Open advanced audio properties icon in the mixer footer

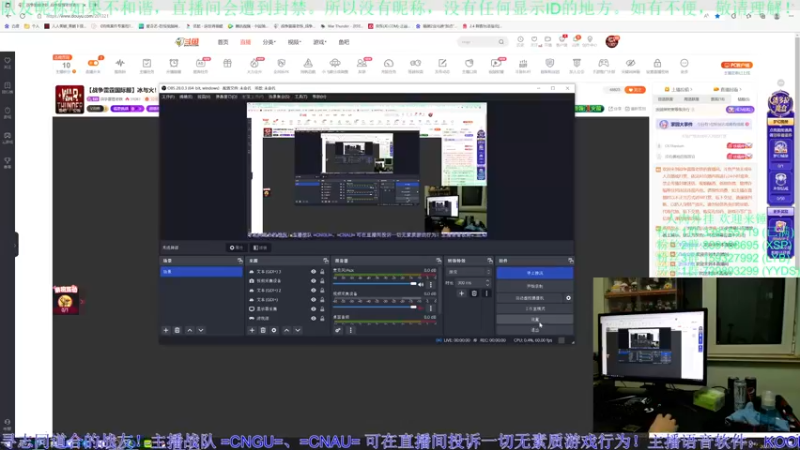coord(338,331)
